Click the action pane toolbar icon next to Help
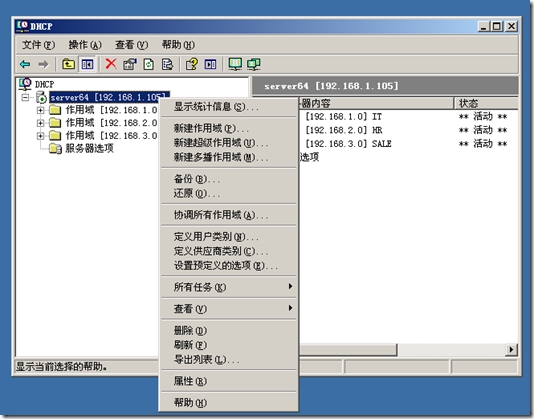 tap(210, 64)
